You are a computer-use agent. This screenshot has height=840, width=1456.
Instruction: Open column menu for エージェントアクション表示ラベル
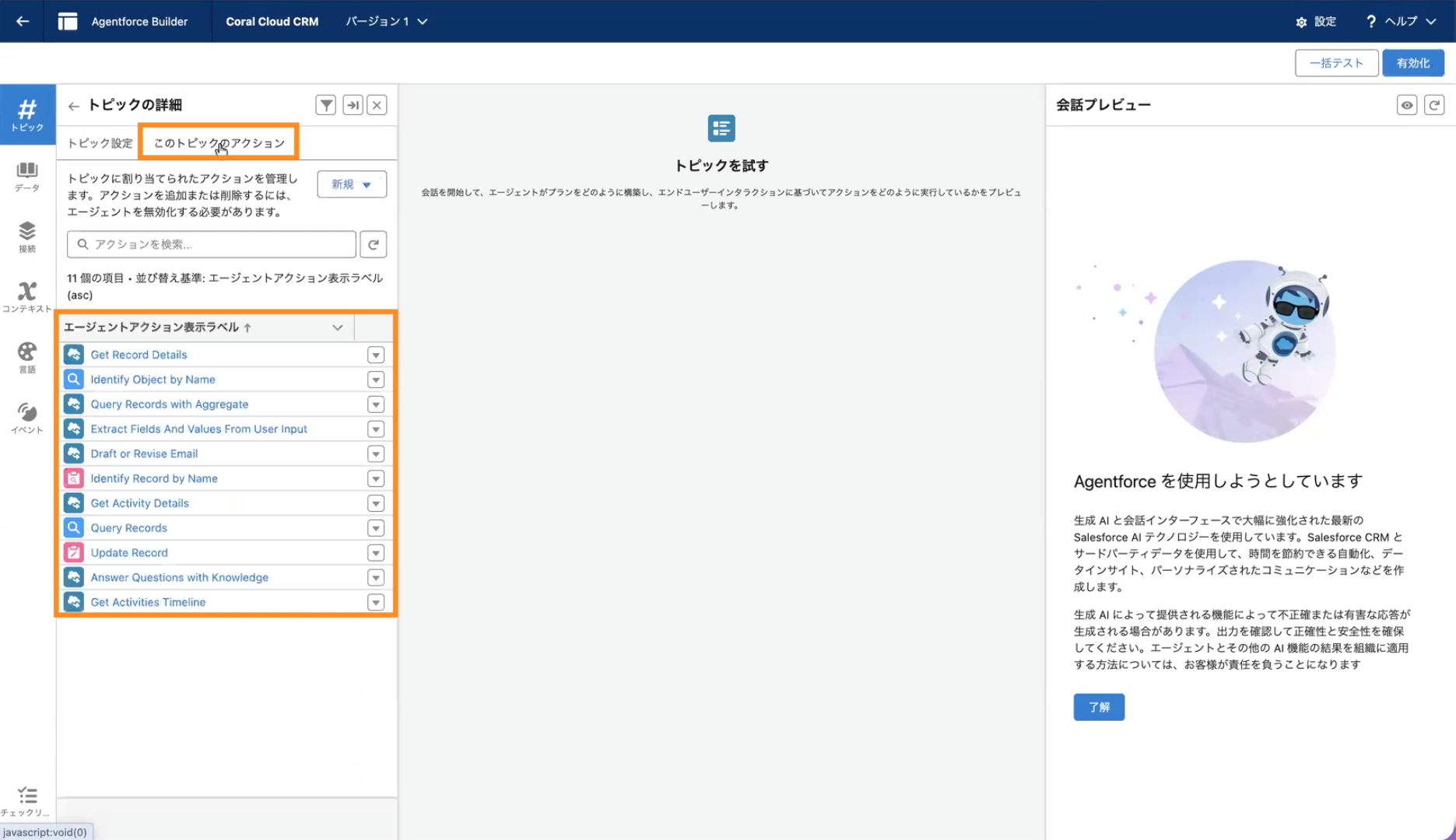pos(338,327)
